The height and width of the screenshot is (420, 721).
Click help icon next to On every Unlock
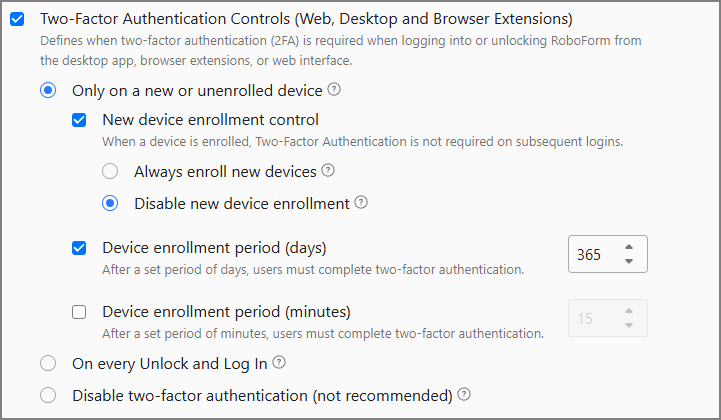[279, 362]
